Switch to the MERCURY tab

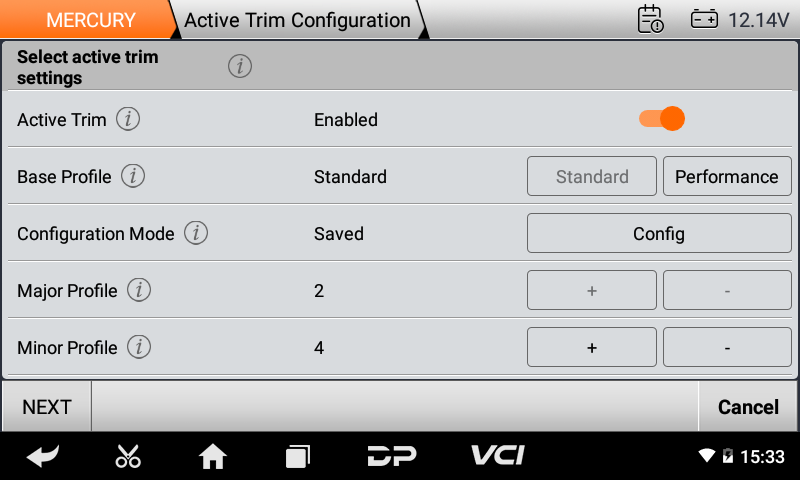[90, 20]
